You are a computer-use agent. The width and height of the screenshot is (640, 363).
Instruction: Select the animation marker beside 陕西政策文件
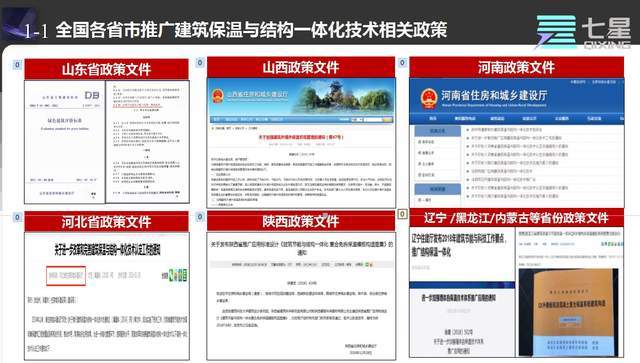tap(200, 217)
